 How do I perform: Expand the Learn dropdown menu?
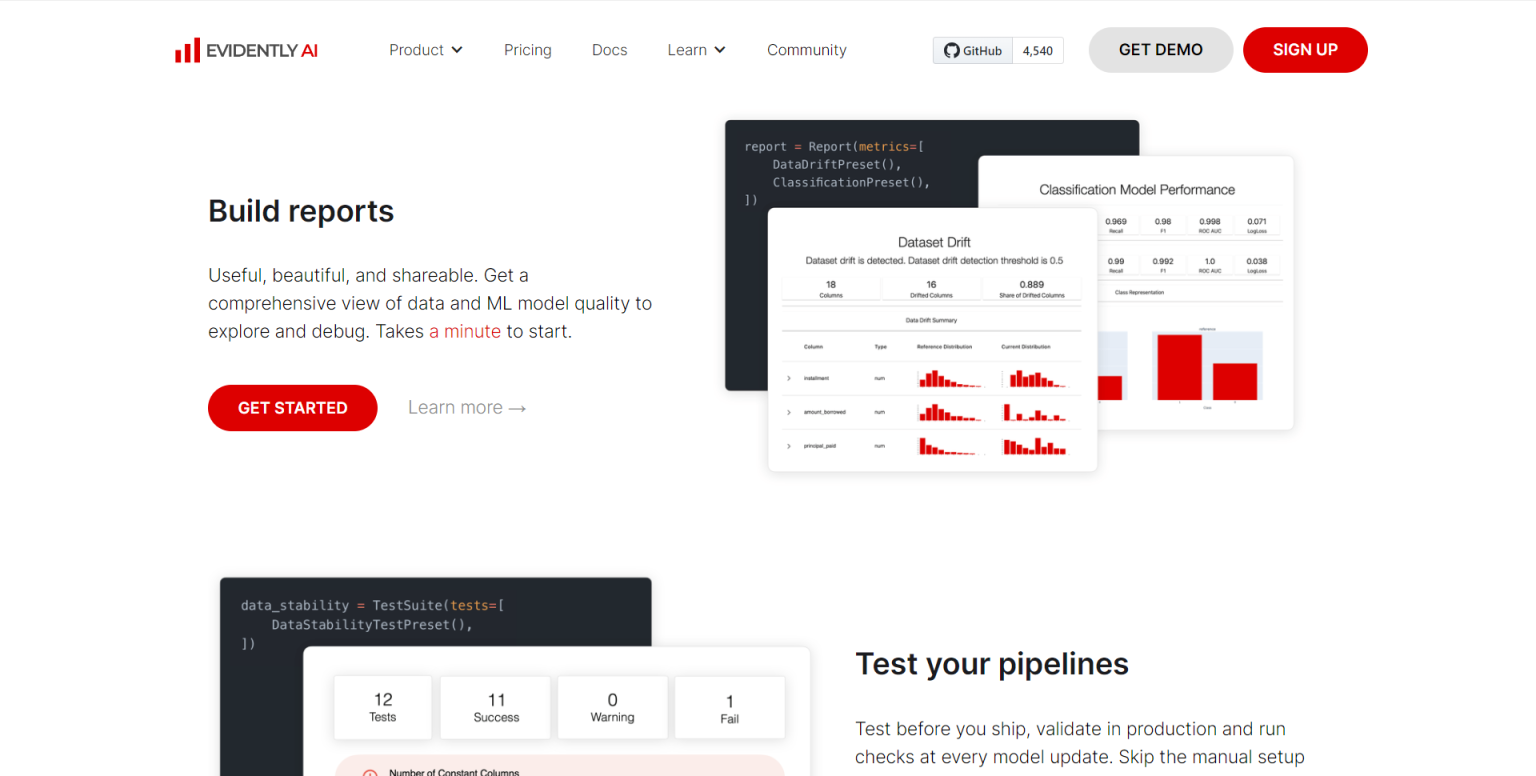point(696,50)
